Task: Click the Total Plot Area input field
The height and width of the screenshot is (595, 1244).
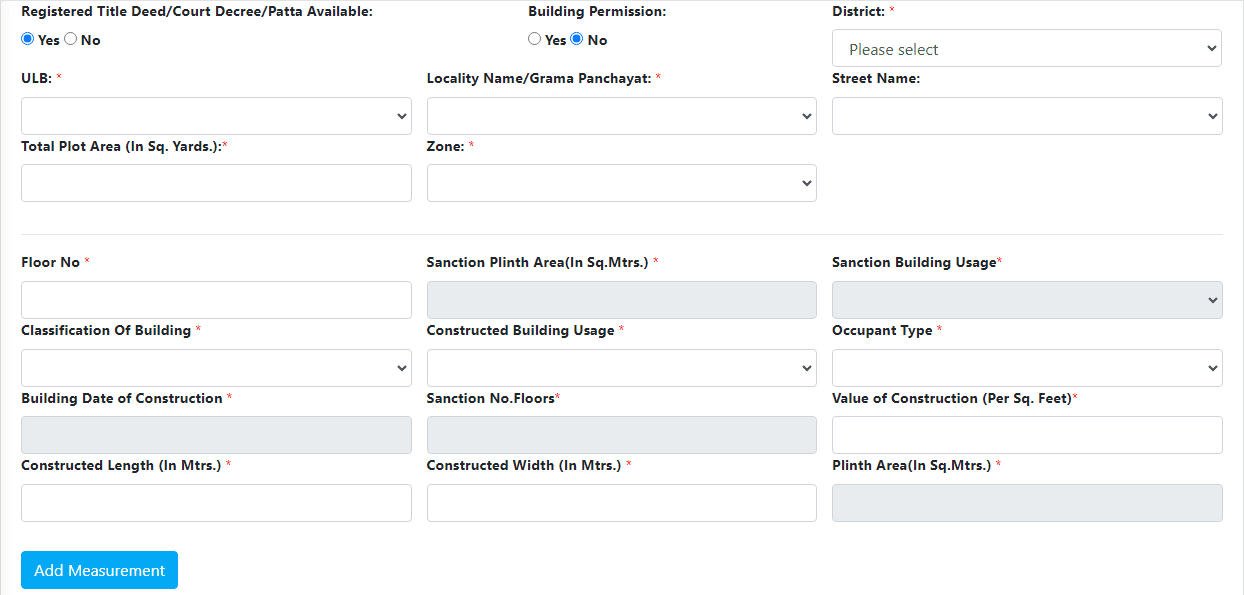Action: pyautogui.click(x=216, y=183)
